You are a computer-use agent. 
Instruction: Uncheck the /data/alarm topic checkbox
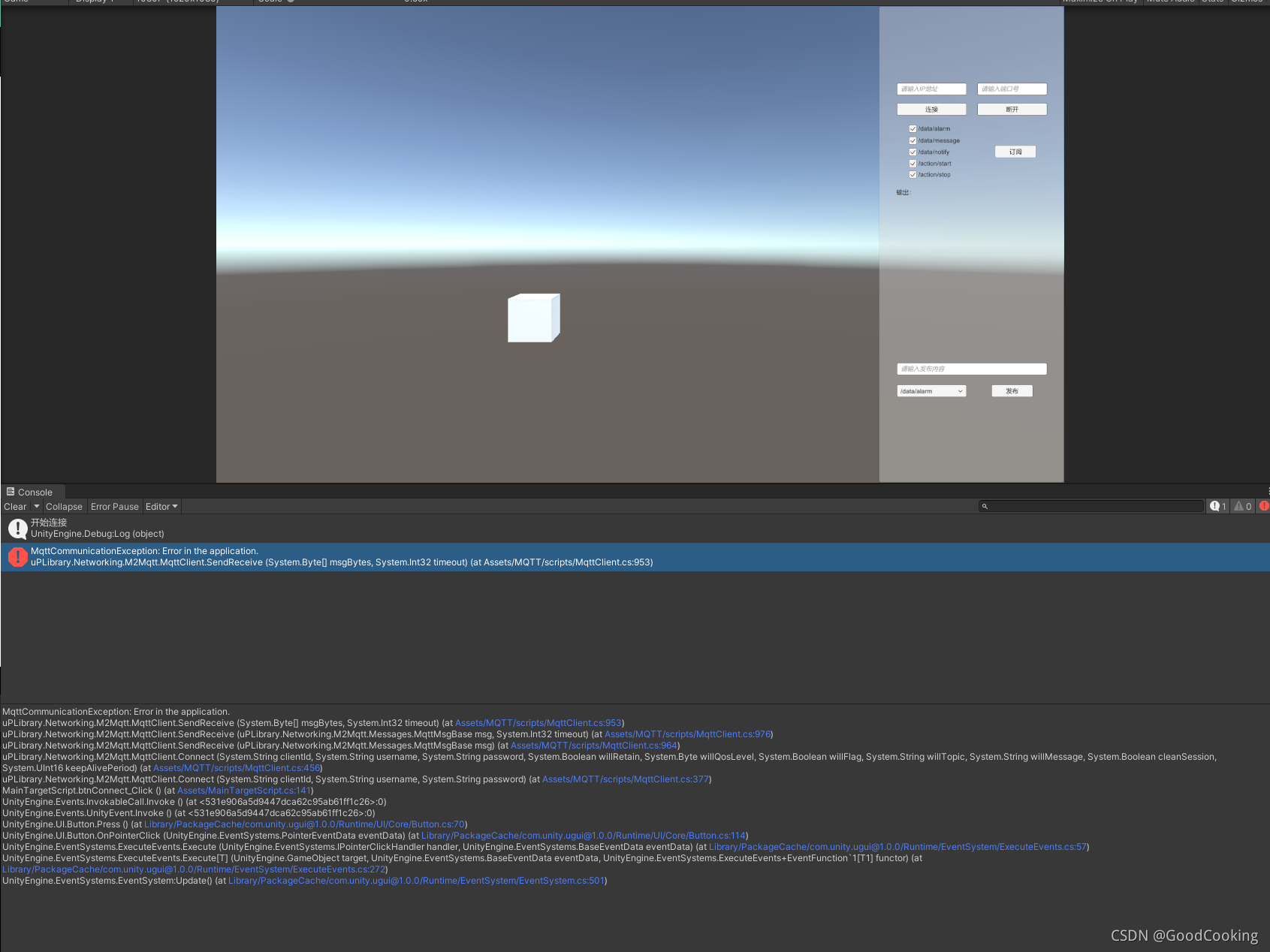point(913,129)
